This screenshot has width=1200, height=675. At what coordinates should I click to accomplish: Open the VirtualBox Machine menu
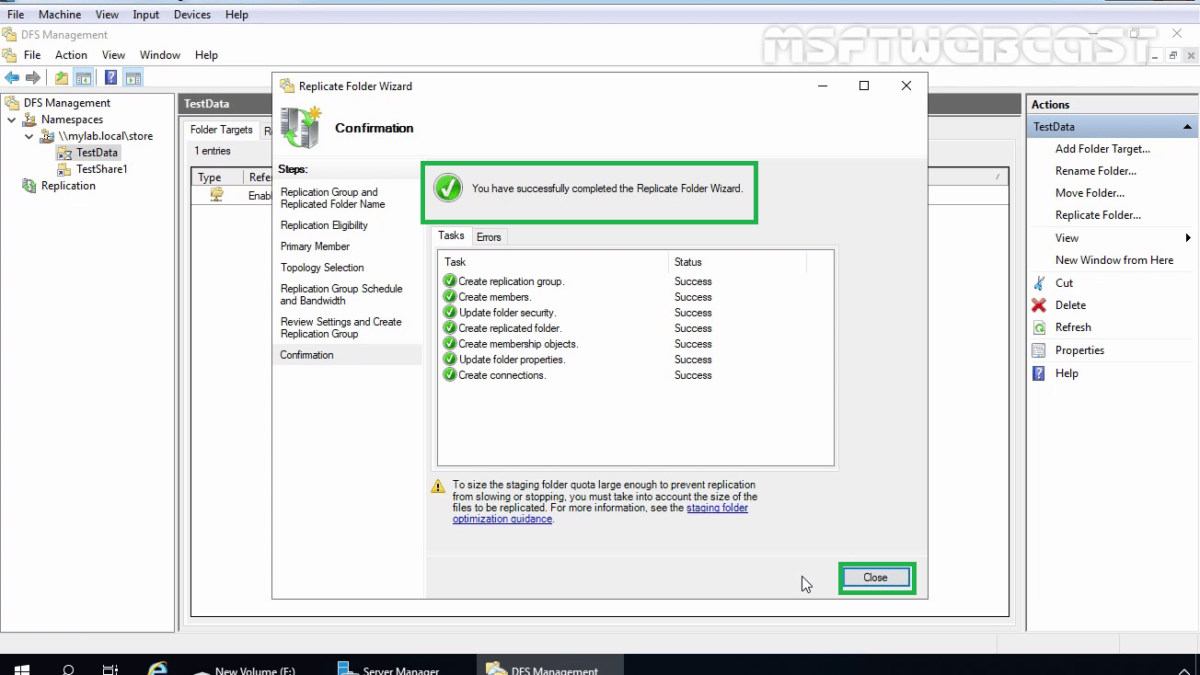[60, 15]
